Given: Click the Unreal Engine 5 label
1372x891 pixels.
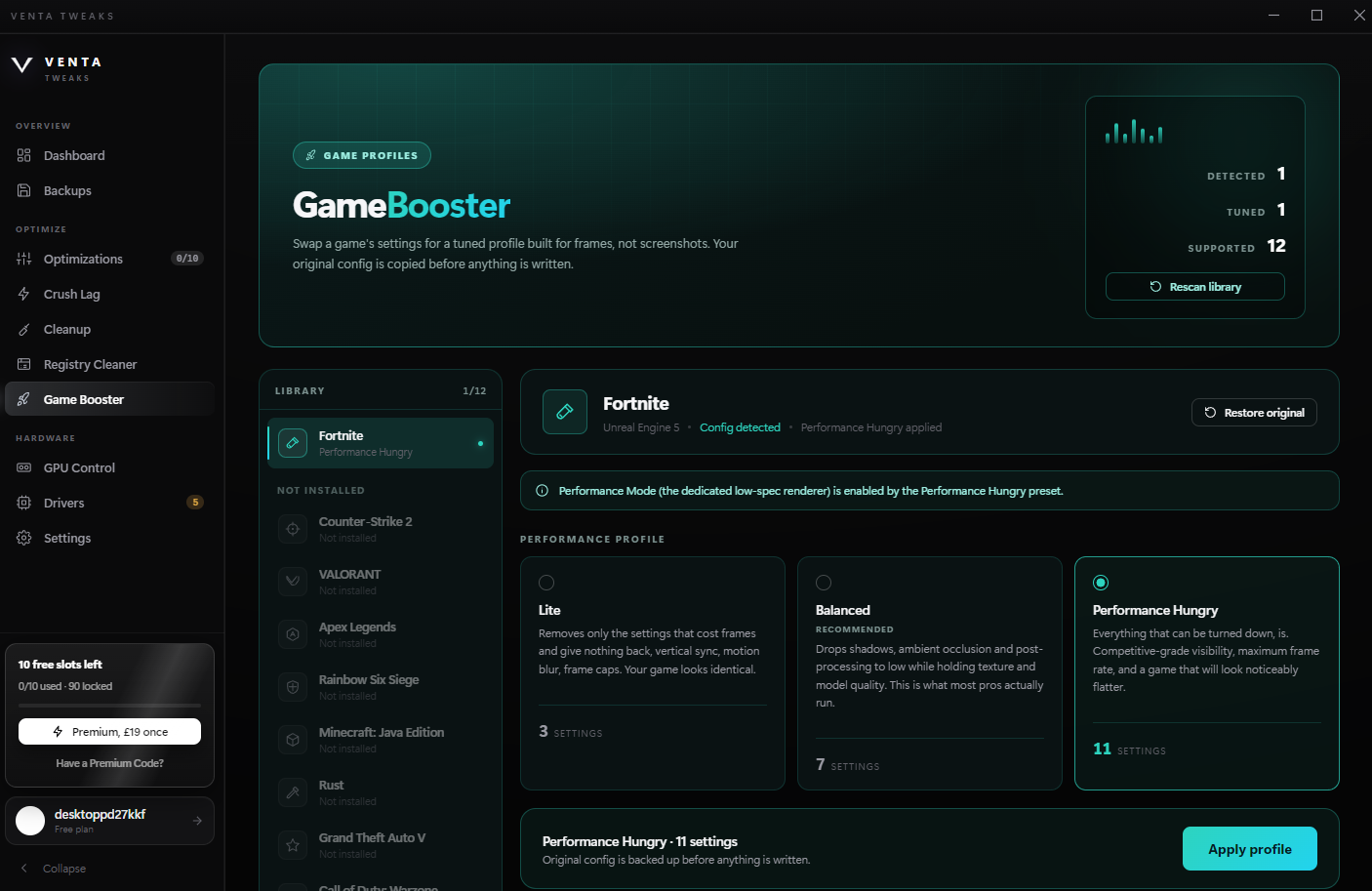Looking at the screenshot, I should pos(641,427).
